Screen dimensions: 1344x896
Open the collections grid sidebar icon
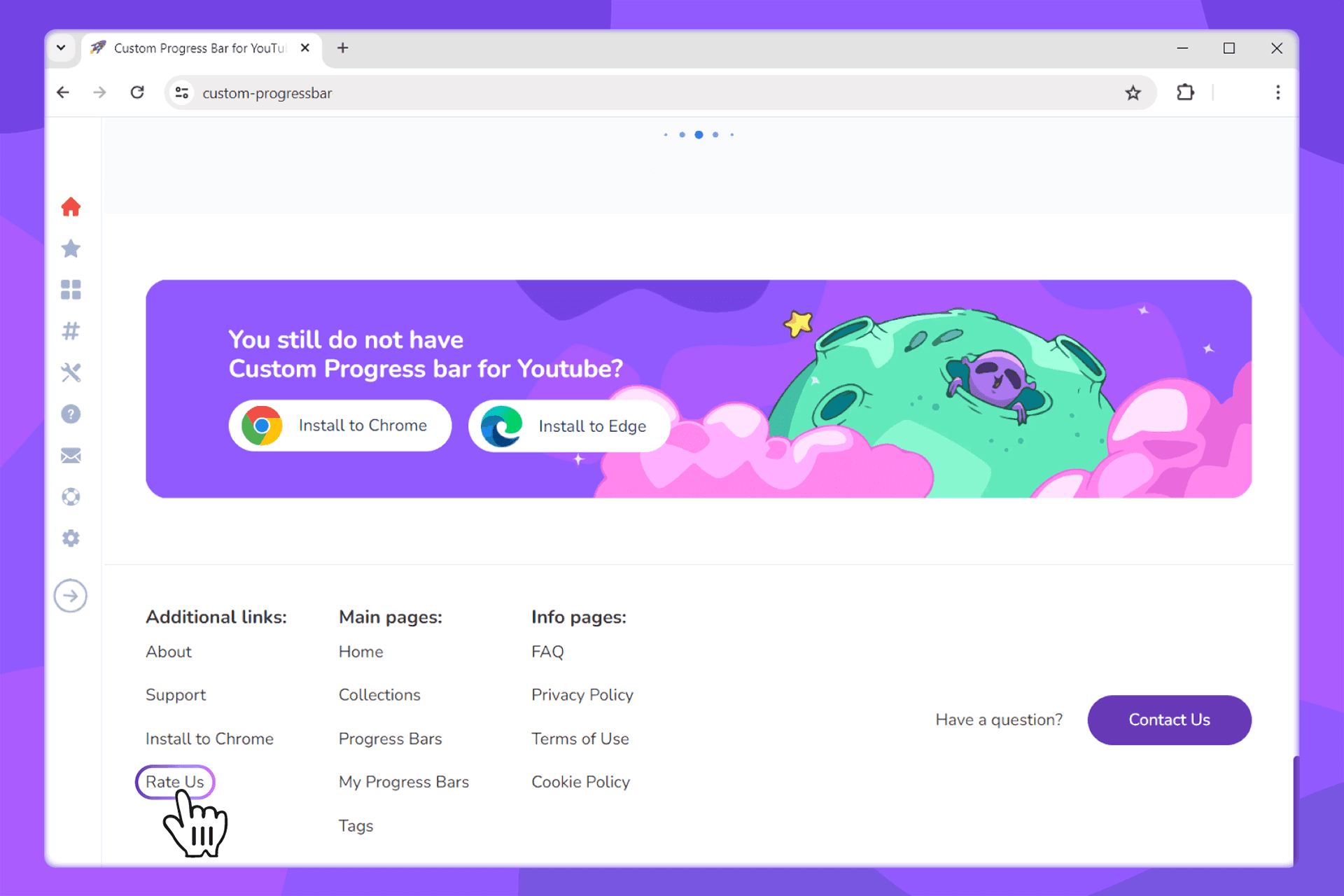coord(71,290)
